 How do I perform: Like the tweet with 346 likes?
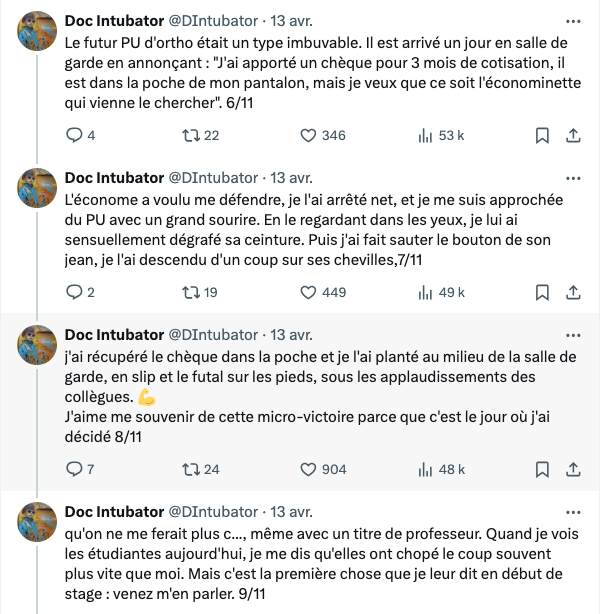click(308, 135)
